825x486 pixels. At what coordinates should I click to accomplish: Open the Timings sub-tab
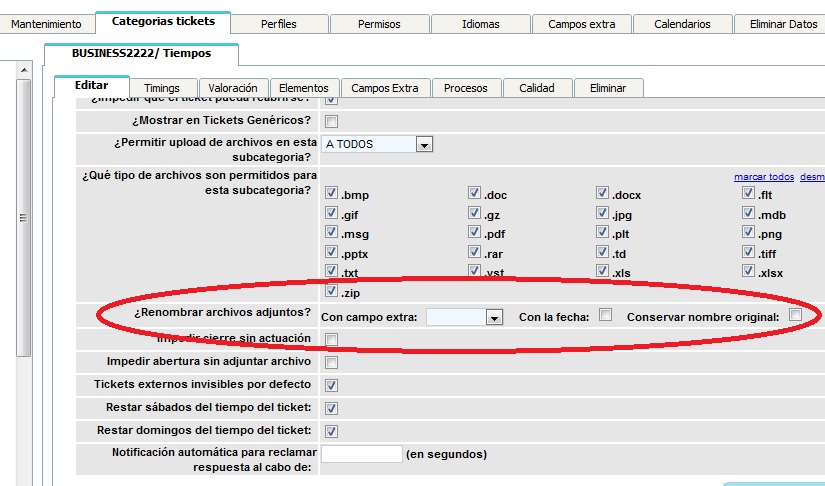point(162,88)
